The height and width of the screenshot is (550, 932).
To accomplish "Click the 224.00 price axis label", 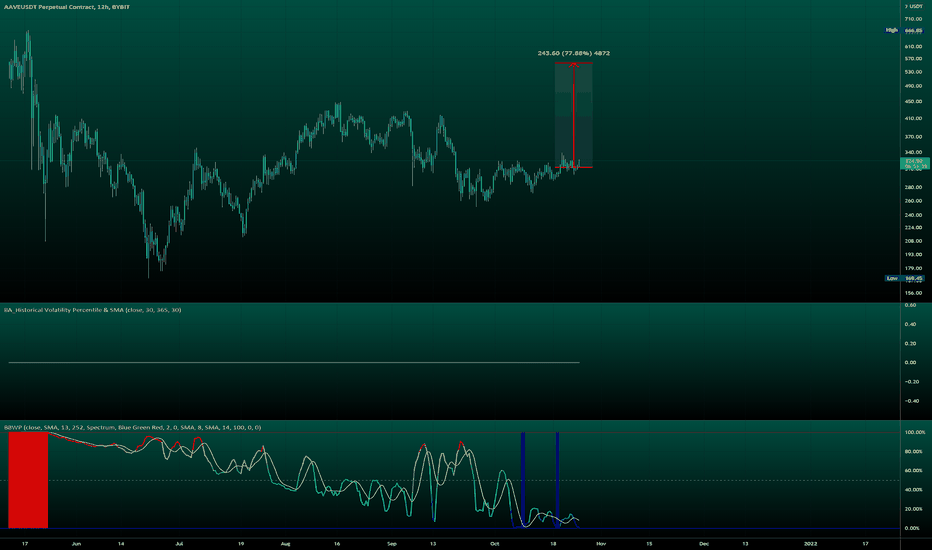I will [x=914, y=228].
